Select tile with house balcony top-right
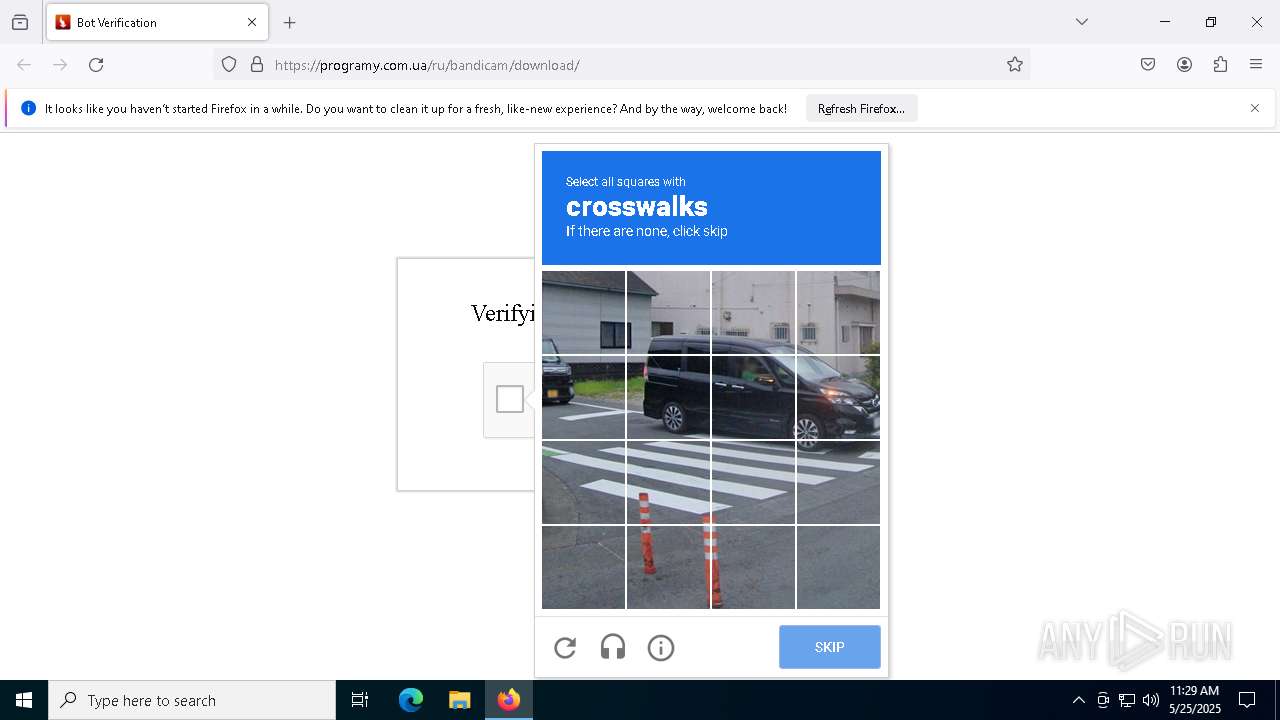Viewport: 1280px width, 720px height. (838, 312)
